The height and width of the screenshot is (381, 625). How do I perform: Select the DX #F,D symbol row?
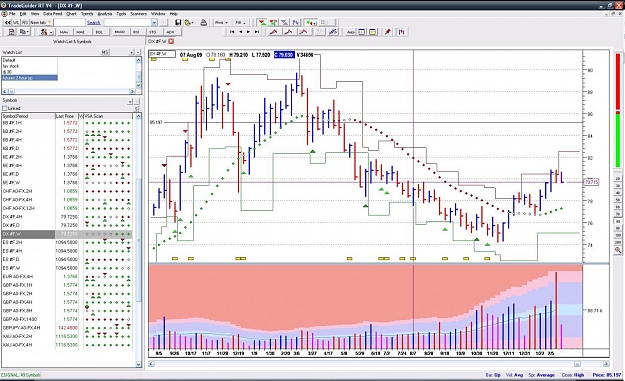[x=67, y=226]
